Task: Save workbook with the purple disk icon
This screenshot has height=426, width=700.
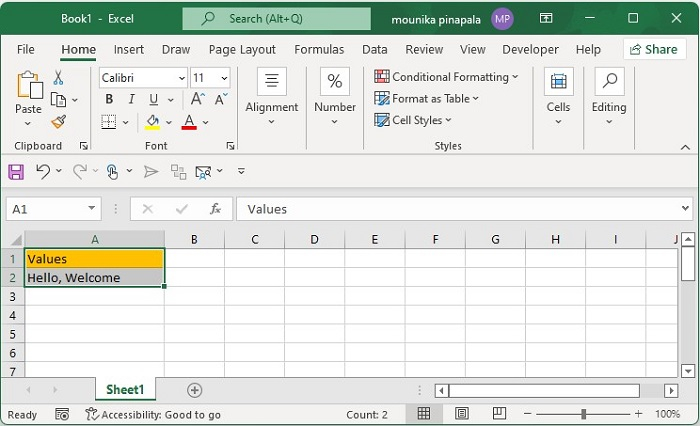Action: [16, 171]
